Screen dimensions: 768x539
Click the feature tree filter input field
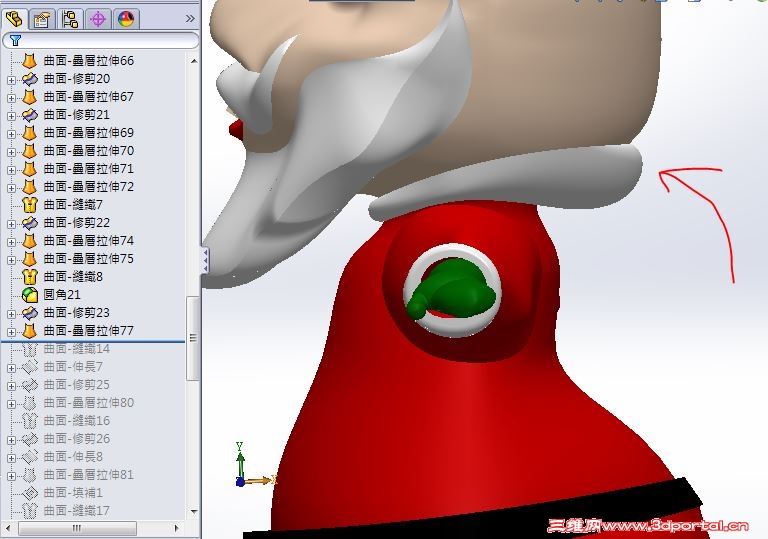pos(101,40)
